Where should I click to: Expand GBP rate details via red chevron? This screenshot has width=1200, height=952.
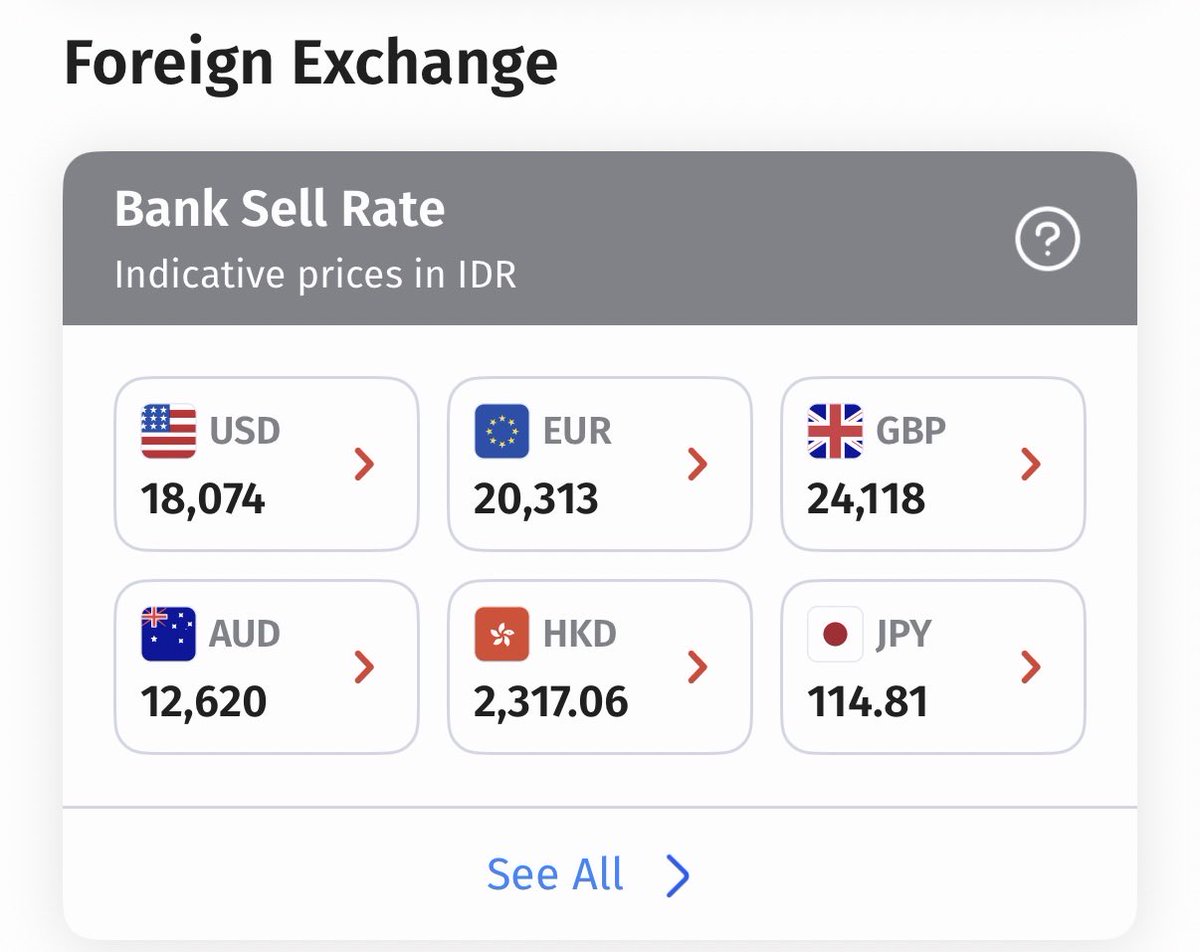point(1031,464)
